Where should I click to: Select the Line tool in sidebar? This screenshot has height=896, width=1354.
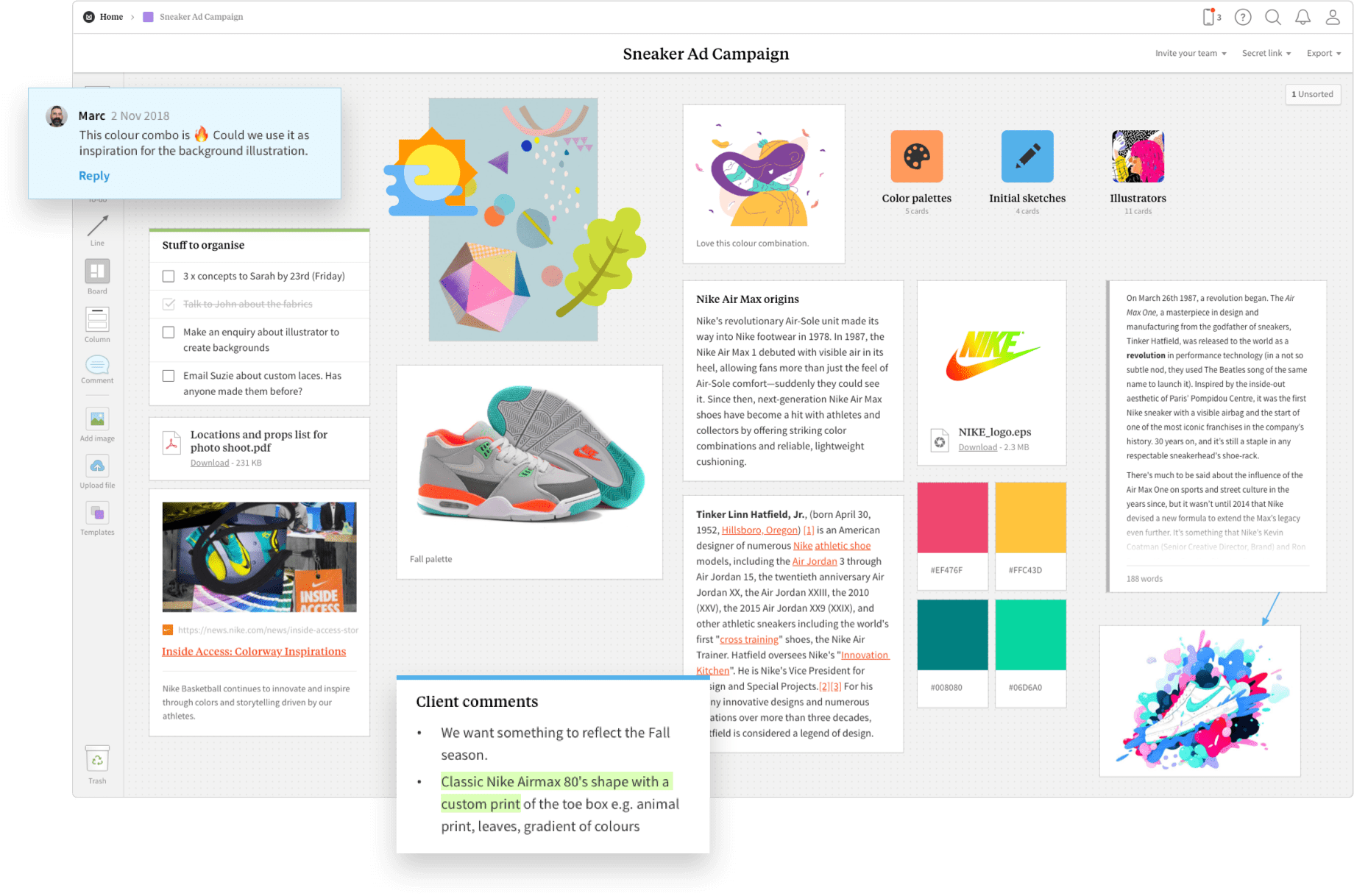pyautogui.click(x=97, y=230)
